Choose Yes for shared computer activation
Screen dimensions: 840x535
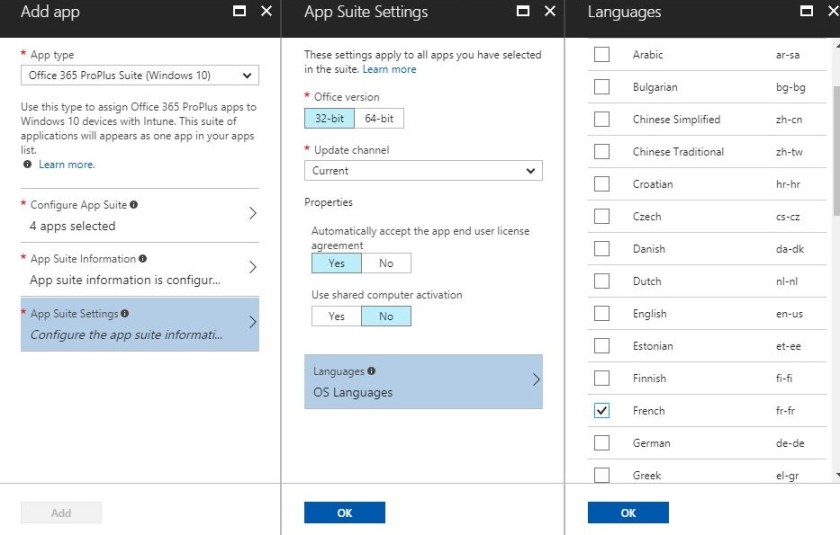[336, 316]
